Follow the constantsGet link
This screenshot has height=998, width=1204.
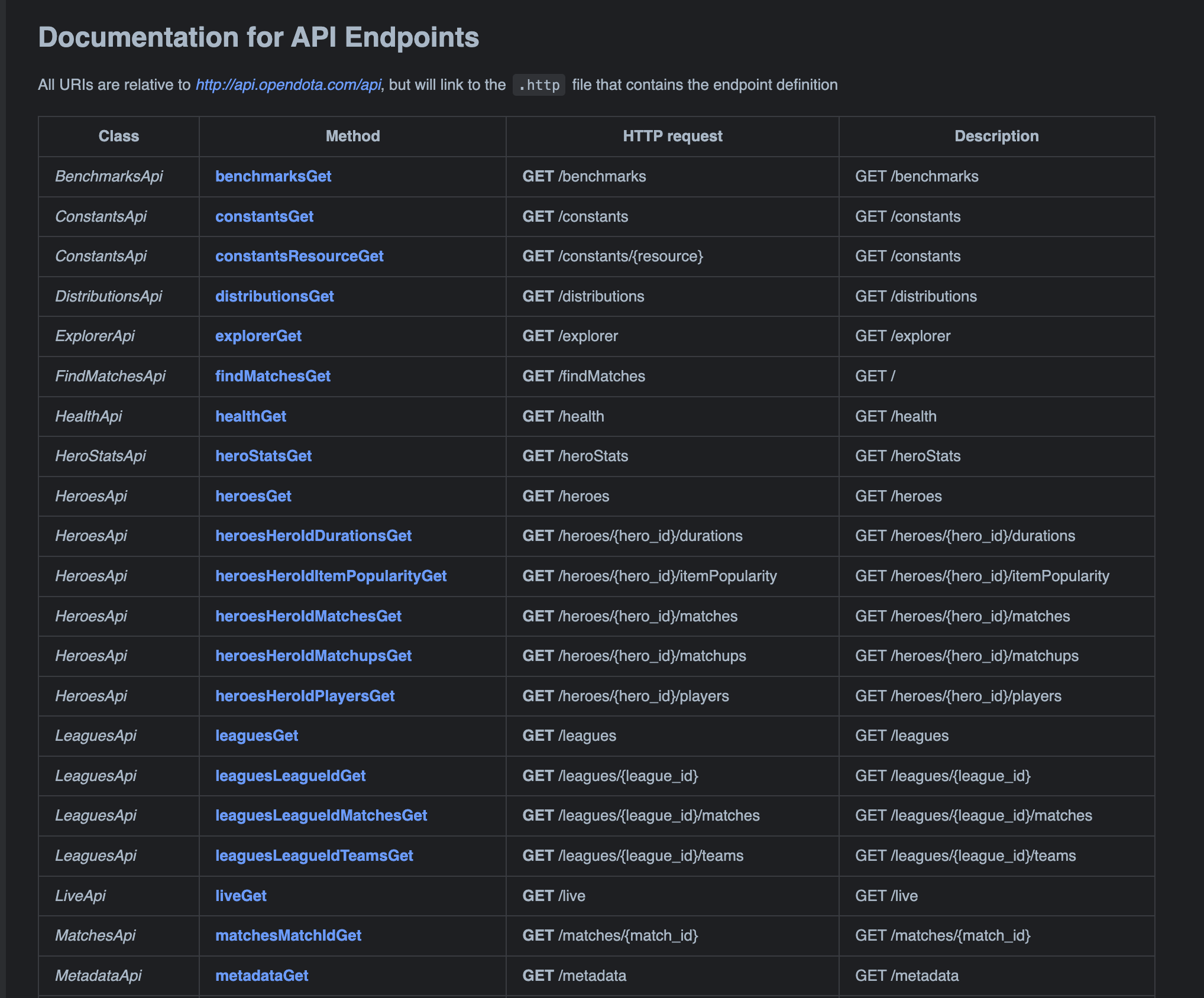tap(264, 216)
